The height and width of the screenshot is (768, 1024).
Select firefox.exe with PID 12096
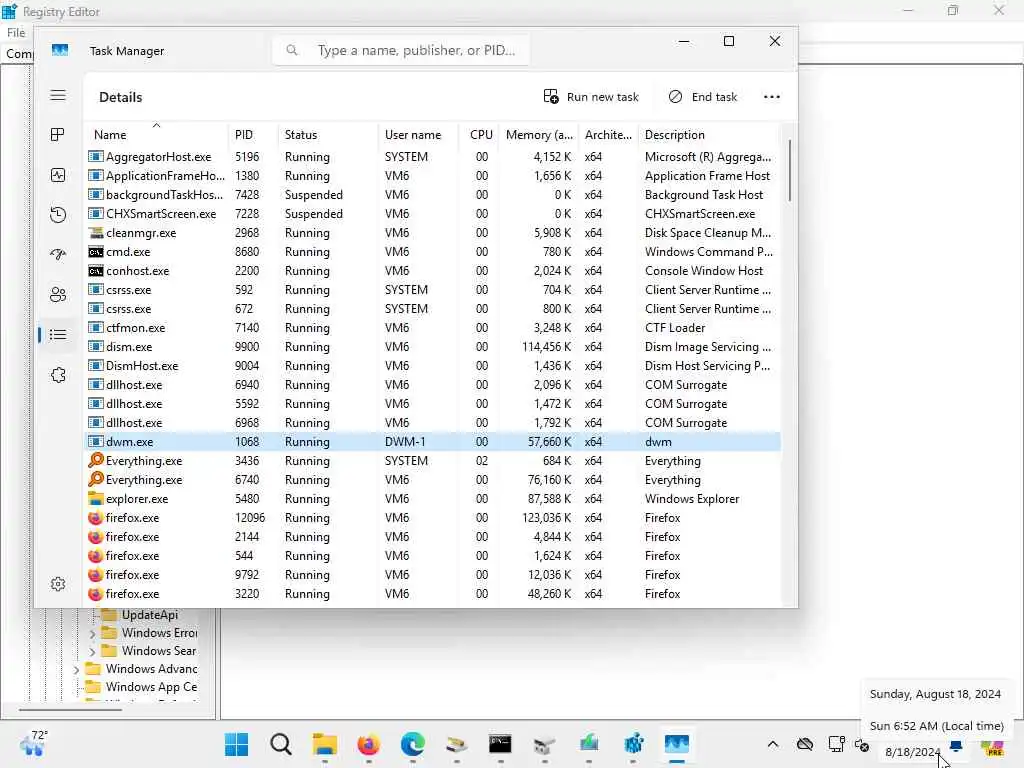[x=434, y=517]
